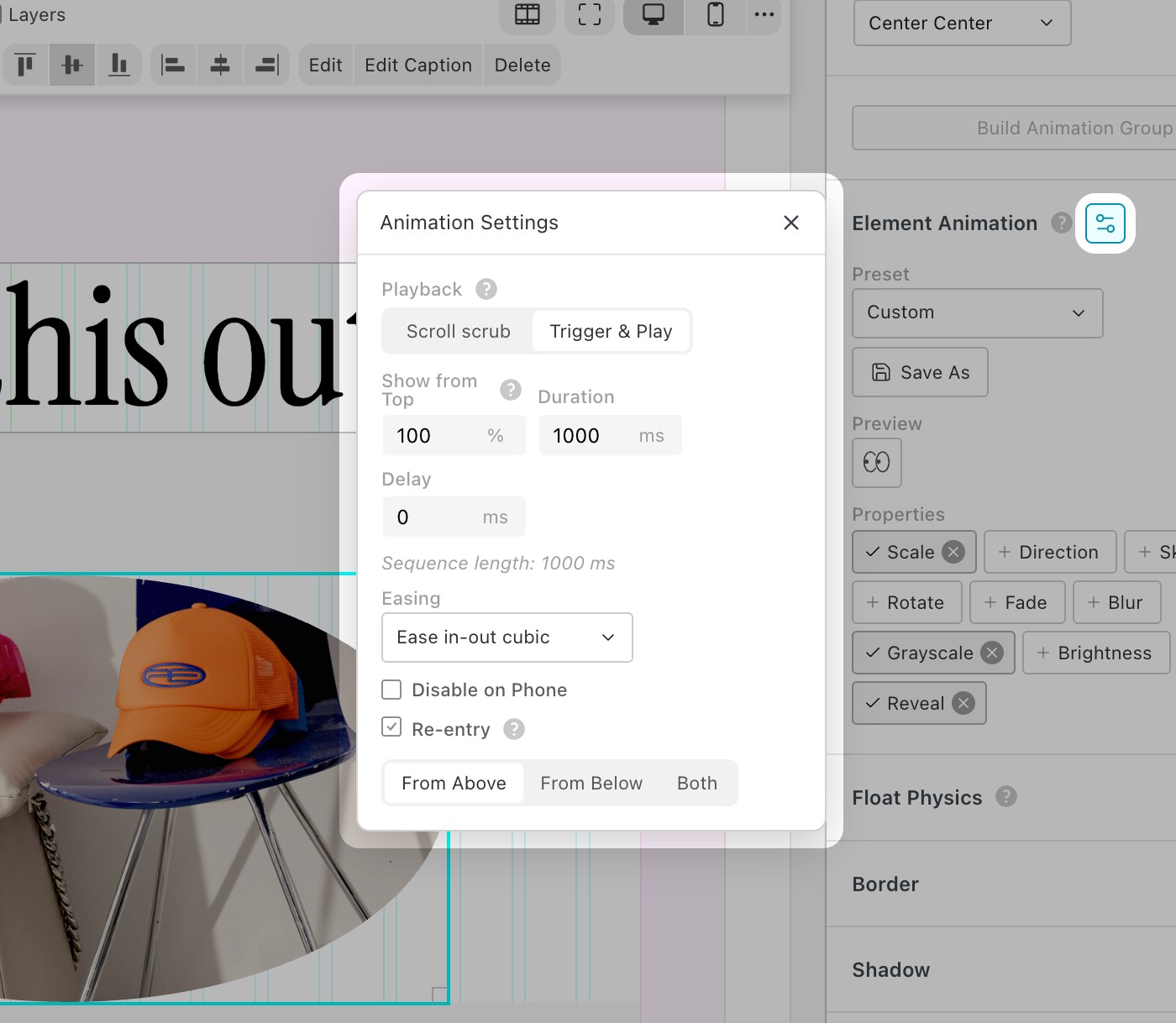1176x1023 pixels.
Task: Click the Save As preset button
Action: click(x=921, y=372)
